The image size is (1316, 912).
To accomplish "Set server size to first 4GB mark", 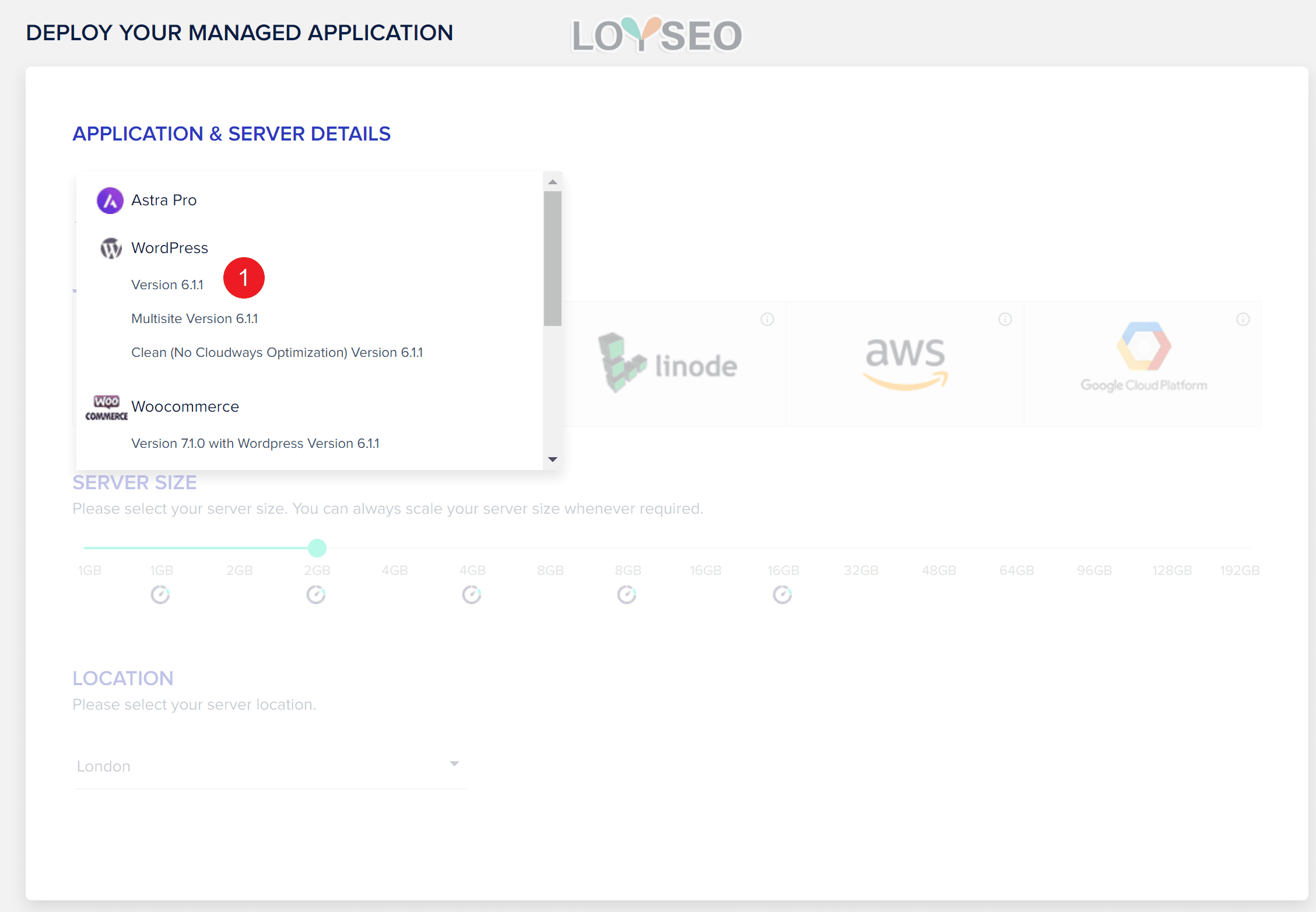I will [x=395, y=570].
